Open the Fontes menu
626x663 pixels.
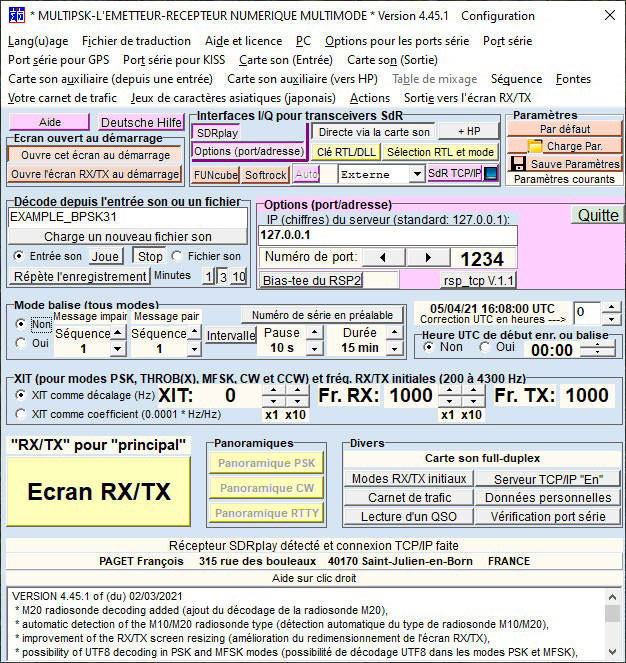click(573, 79)
